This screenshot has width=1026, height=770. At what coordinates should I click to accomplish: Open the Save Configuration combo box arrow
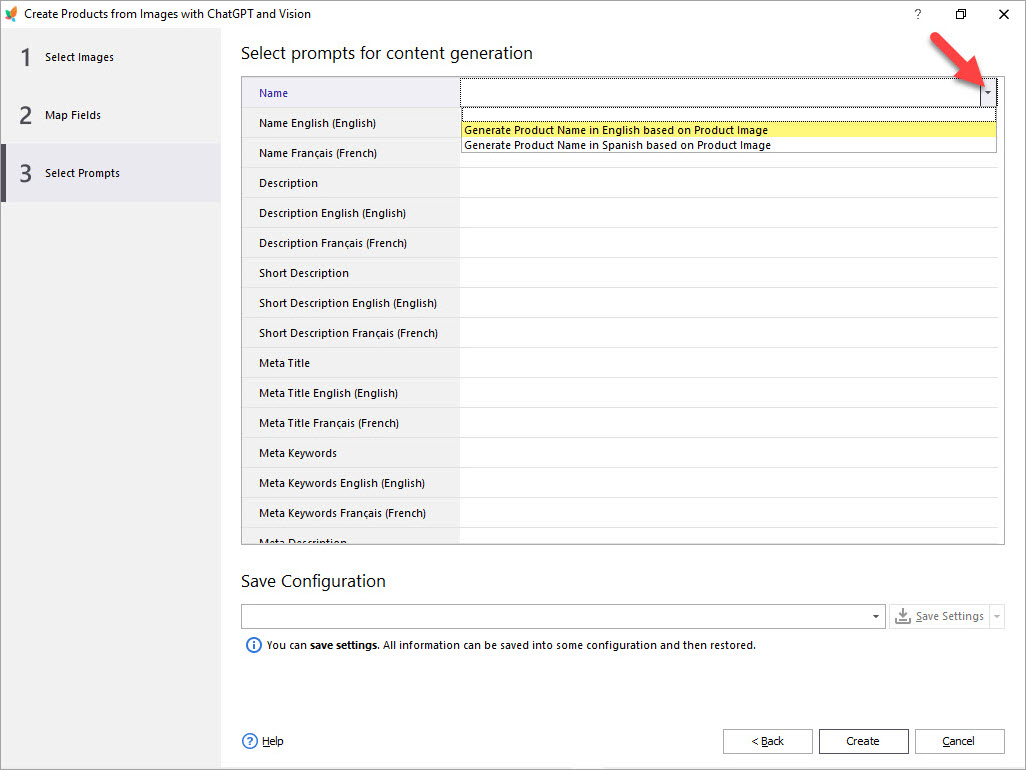[876, 616]
